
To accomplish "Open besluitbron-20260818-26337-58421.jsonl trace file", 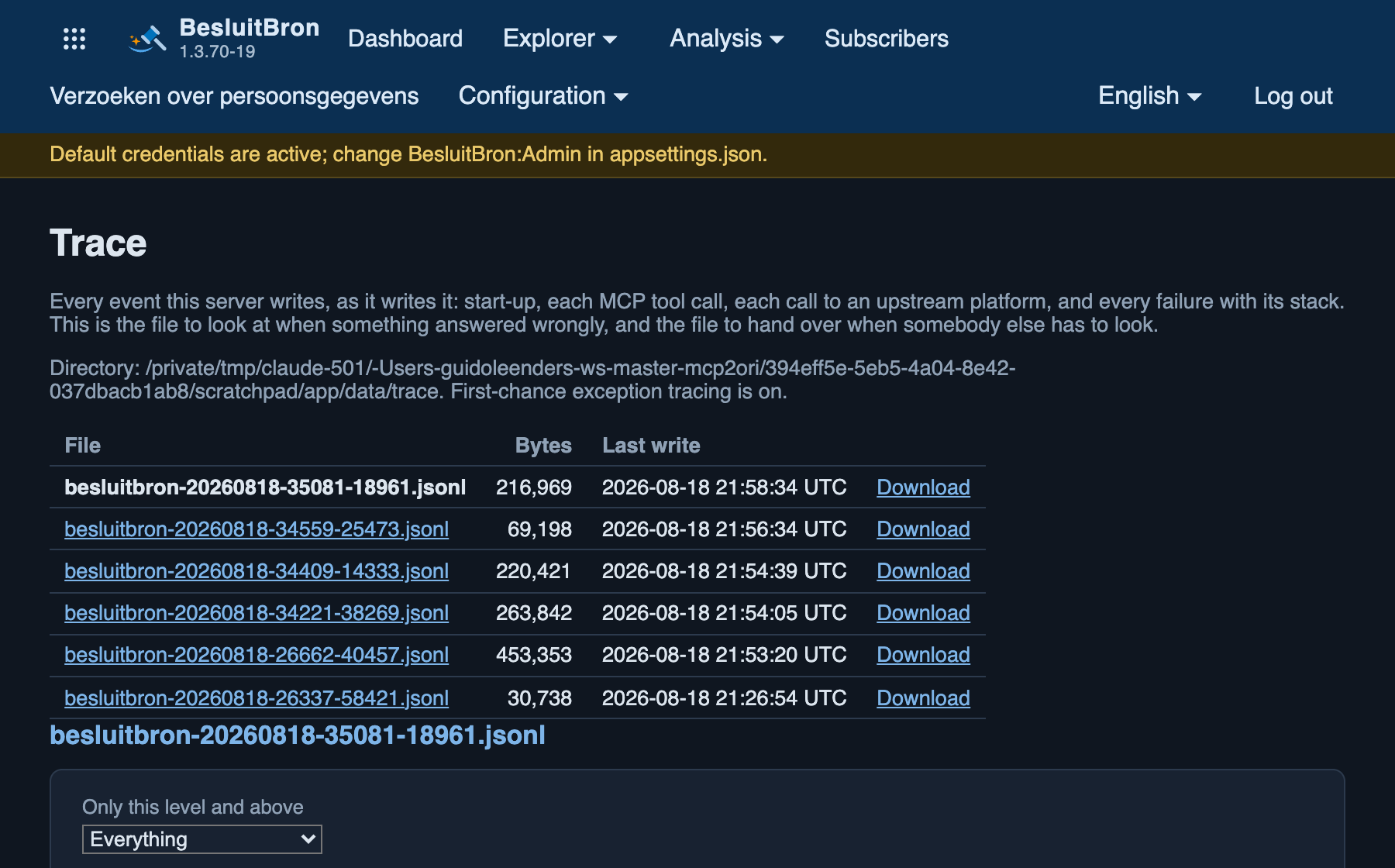I will [x=257, y=698].
